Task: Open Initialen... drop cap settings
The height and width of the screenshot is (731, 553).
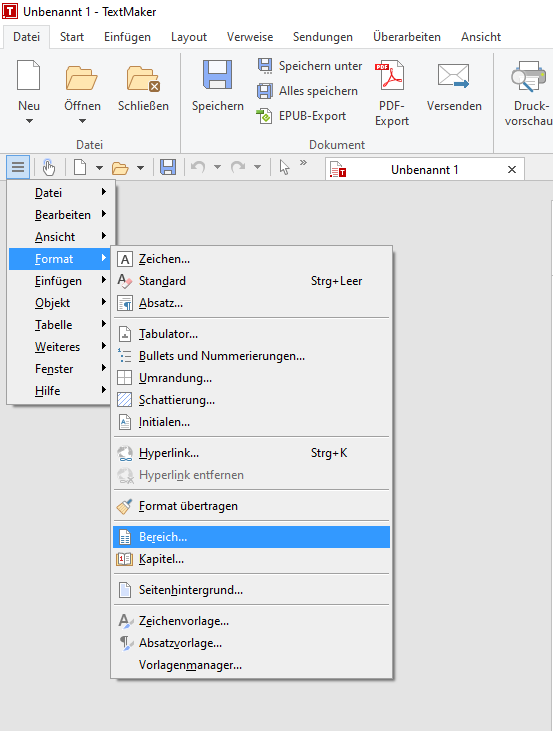Action: pyautogui.click(x=251, y=422)
